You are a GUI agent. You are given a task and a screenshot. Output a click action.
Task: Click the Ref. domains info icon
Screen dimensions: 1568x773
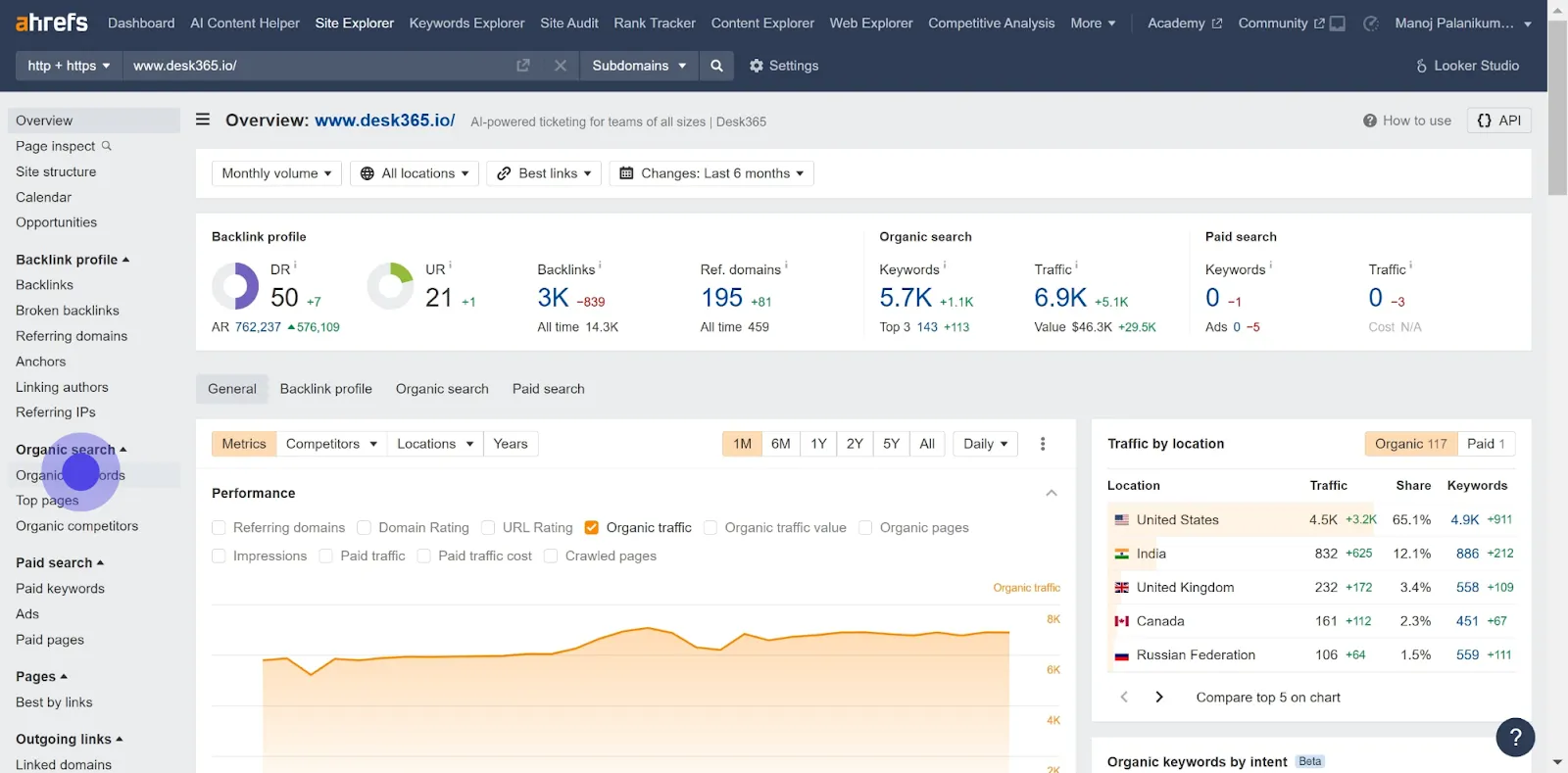pyautogui.click(x=786, y=265)
